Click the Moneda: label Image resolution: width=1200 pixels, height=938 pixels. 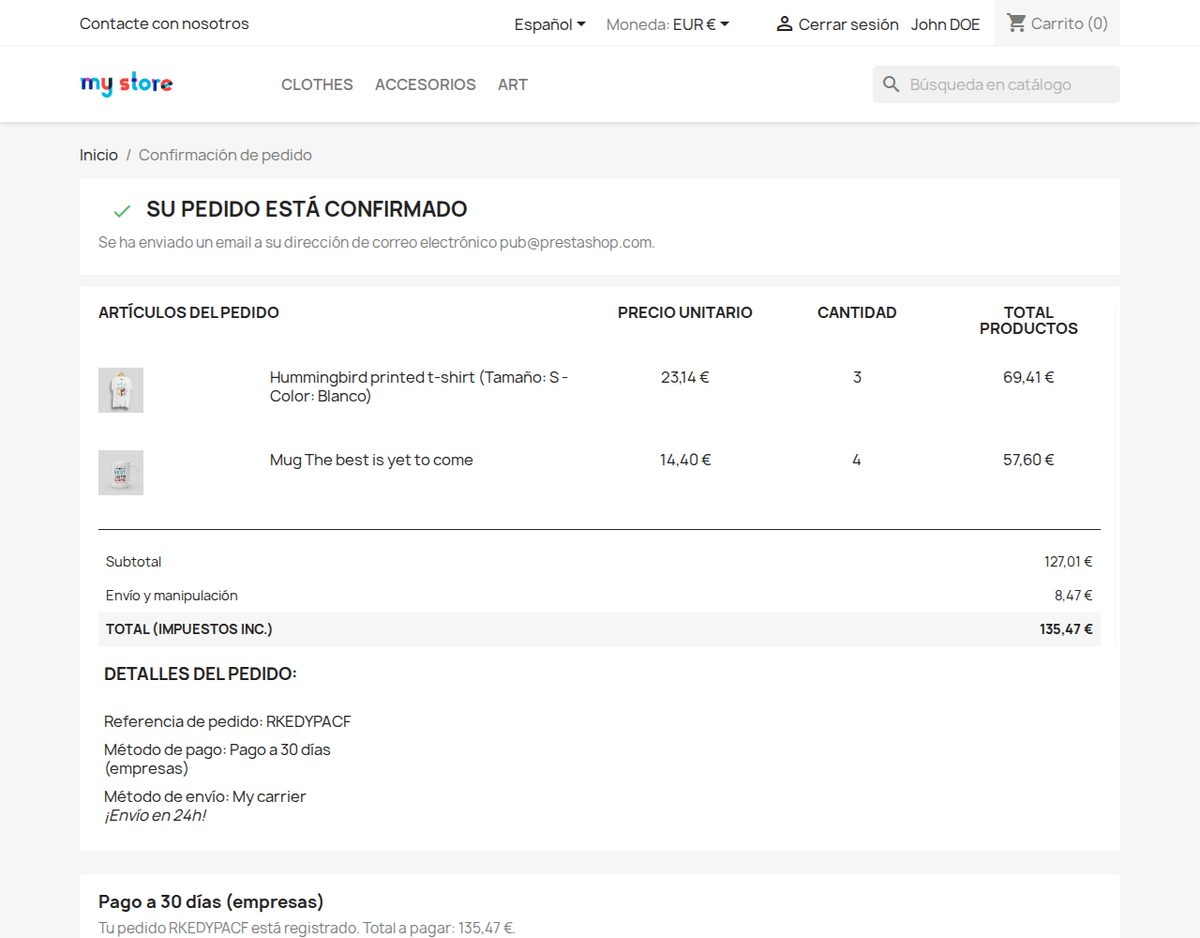[x=637, y=24]
